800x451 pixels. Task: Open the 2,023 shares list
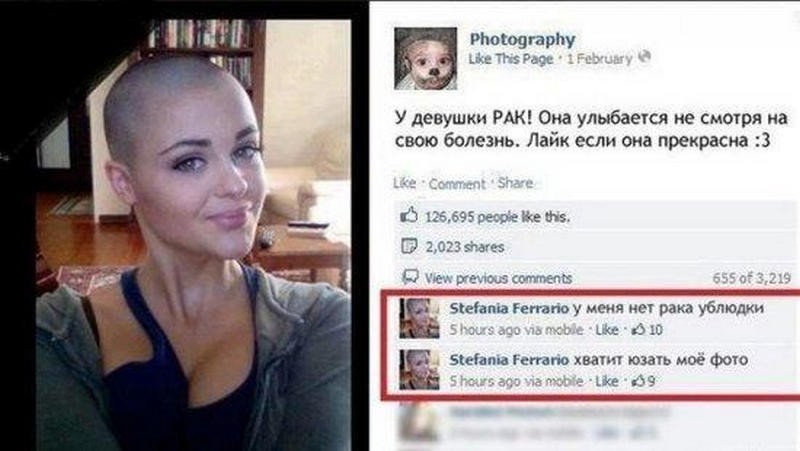point(465,247)
